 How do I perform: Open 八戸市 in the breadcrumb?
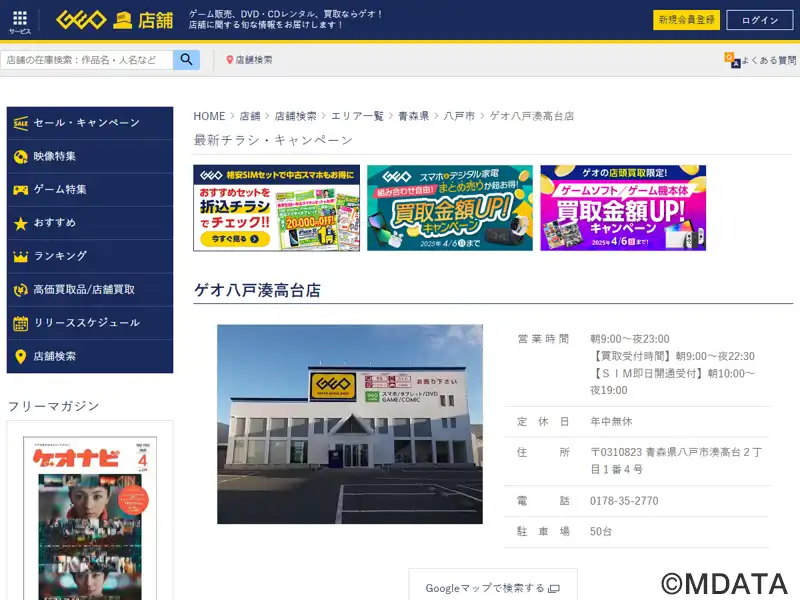click(x=459, y=116)
